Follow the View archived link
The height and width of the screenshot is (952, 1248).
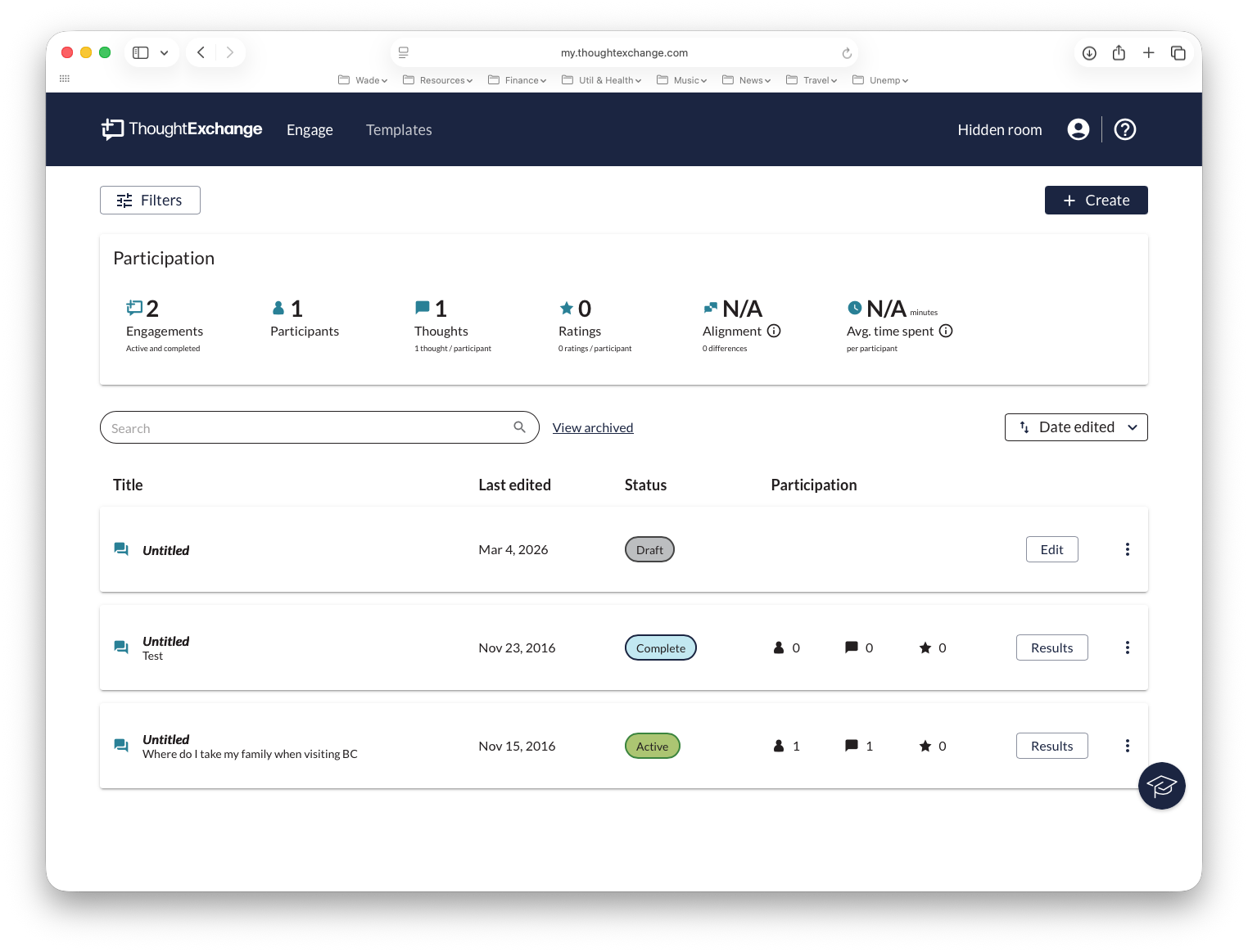tap(593, 428)
